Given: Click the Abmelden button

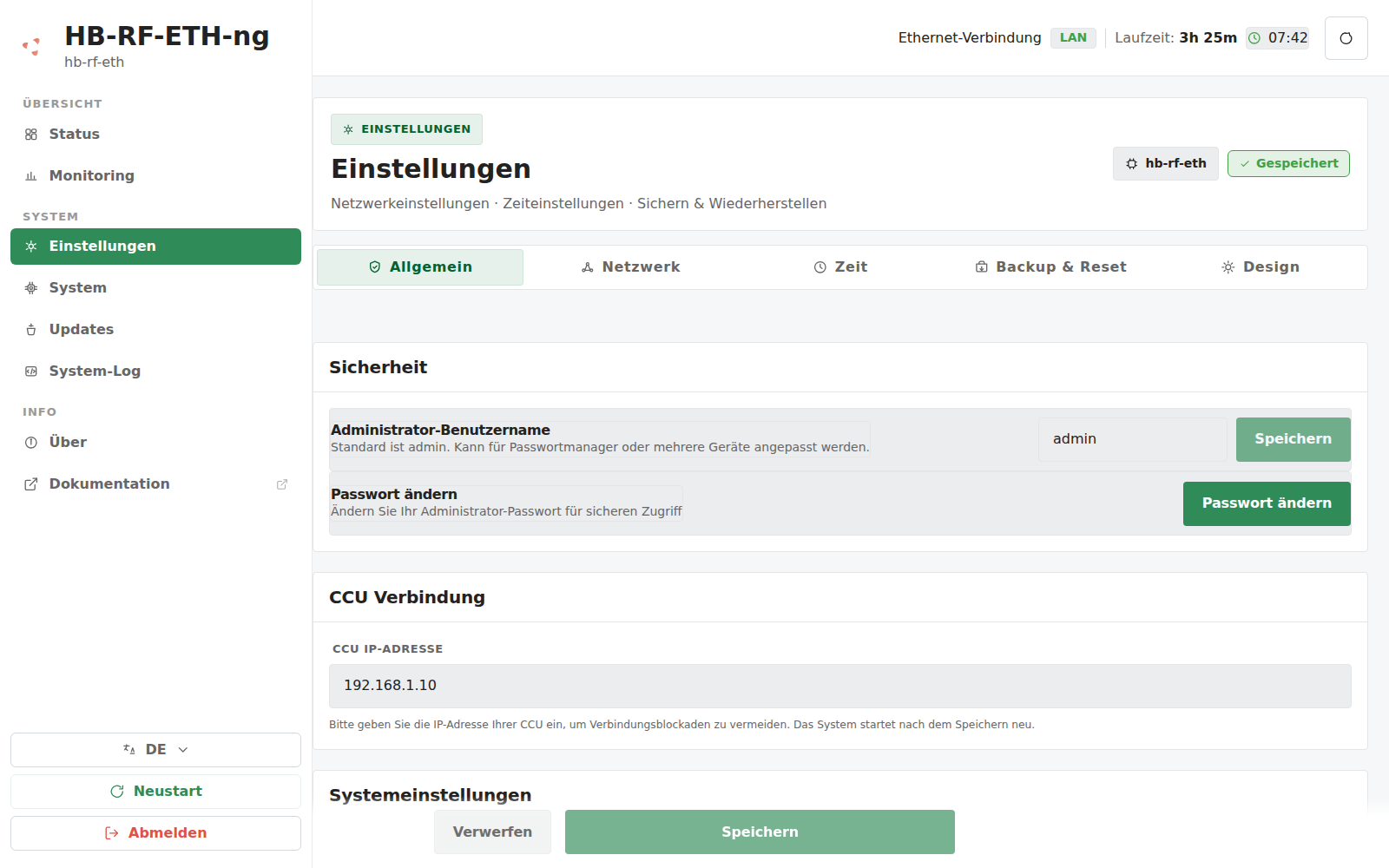Looking at the screenshot, I should [155, 833].
